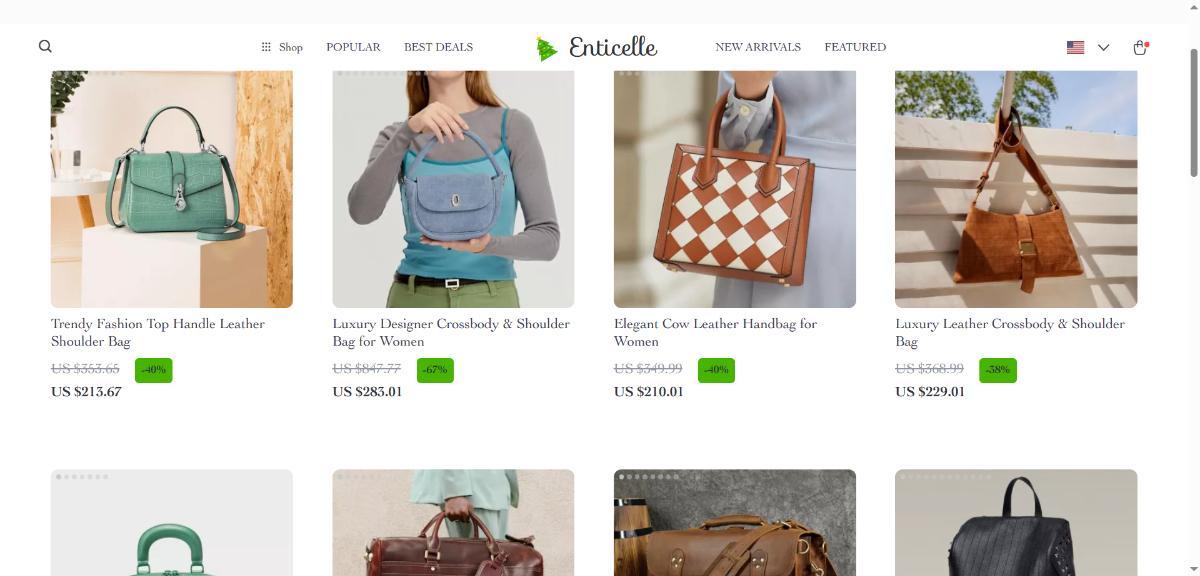This screenshot has width=1200, height=576.
Task: Open the FEATURED link
Action: tap(855, 47)
